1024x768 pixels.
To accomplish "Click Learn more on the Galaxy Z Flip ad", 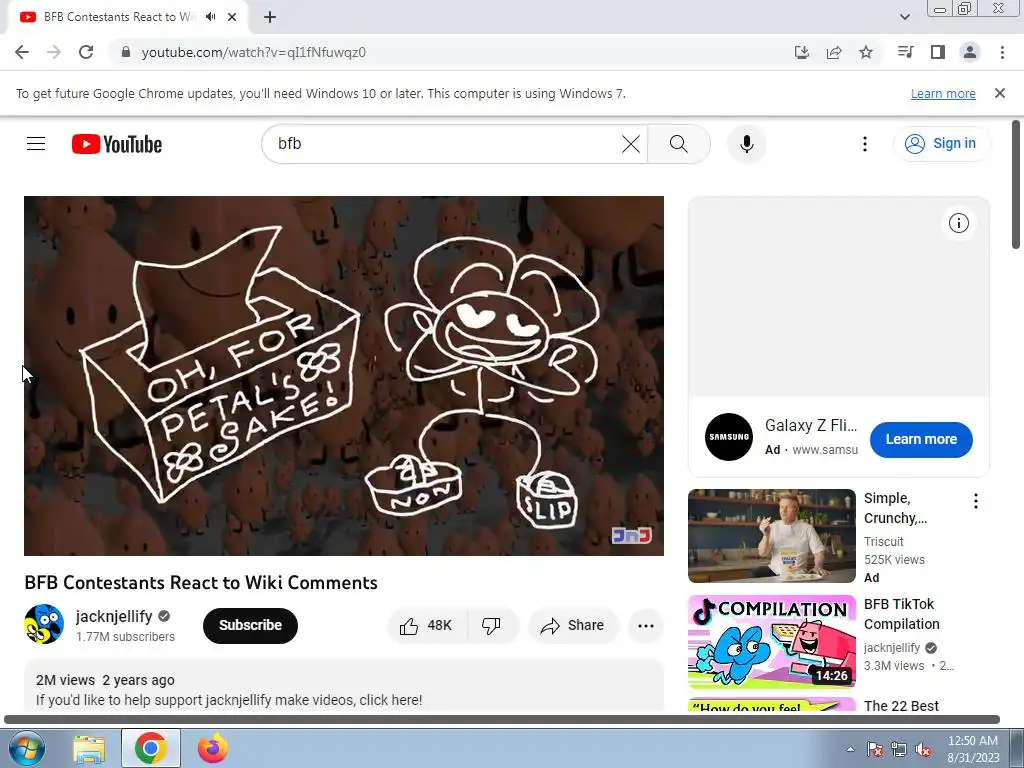I will [921, 440].
